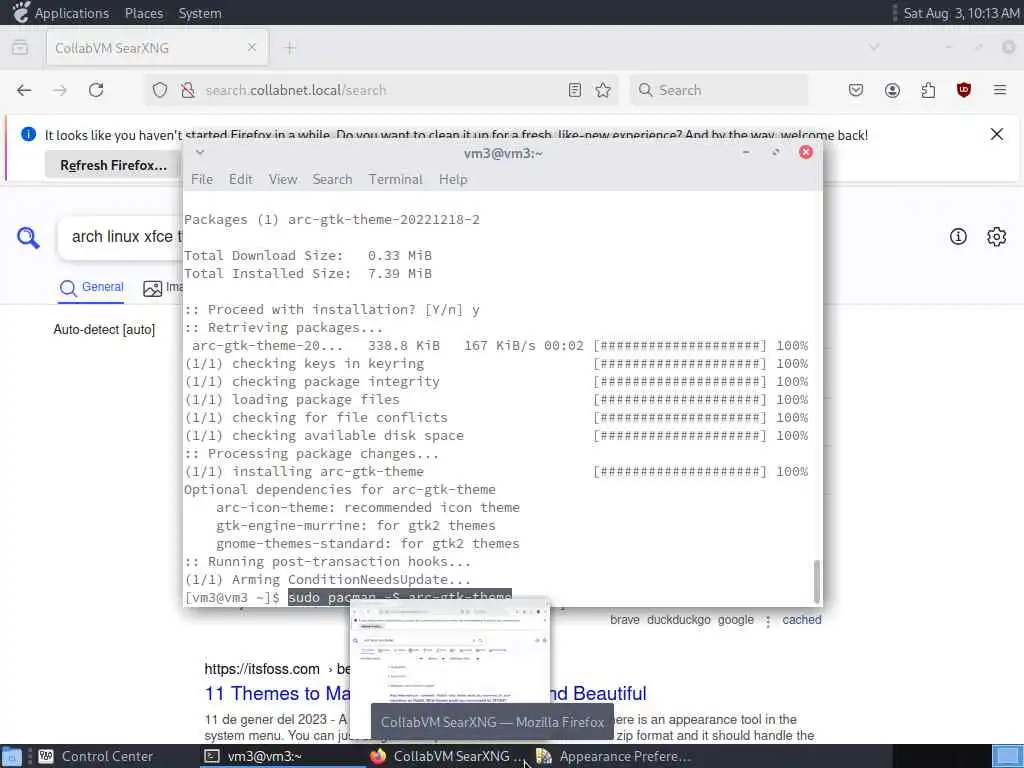This screenshot has height=768, width=1024.
Task: Click the brave engine link
Action: click(x=624, y=620)
